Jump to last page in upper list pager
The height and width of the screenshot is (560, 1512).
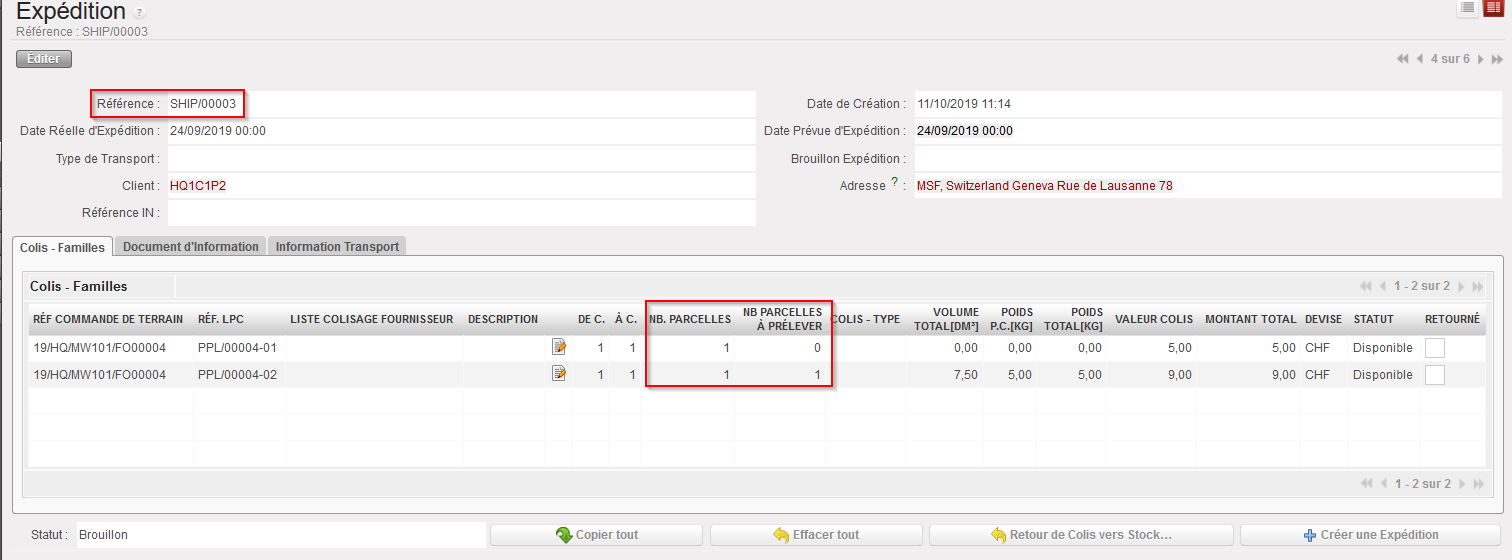coord(1479,286)
